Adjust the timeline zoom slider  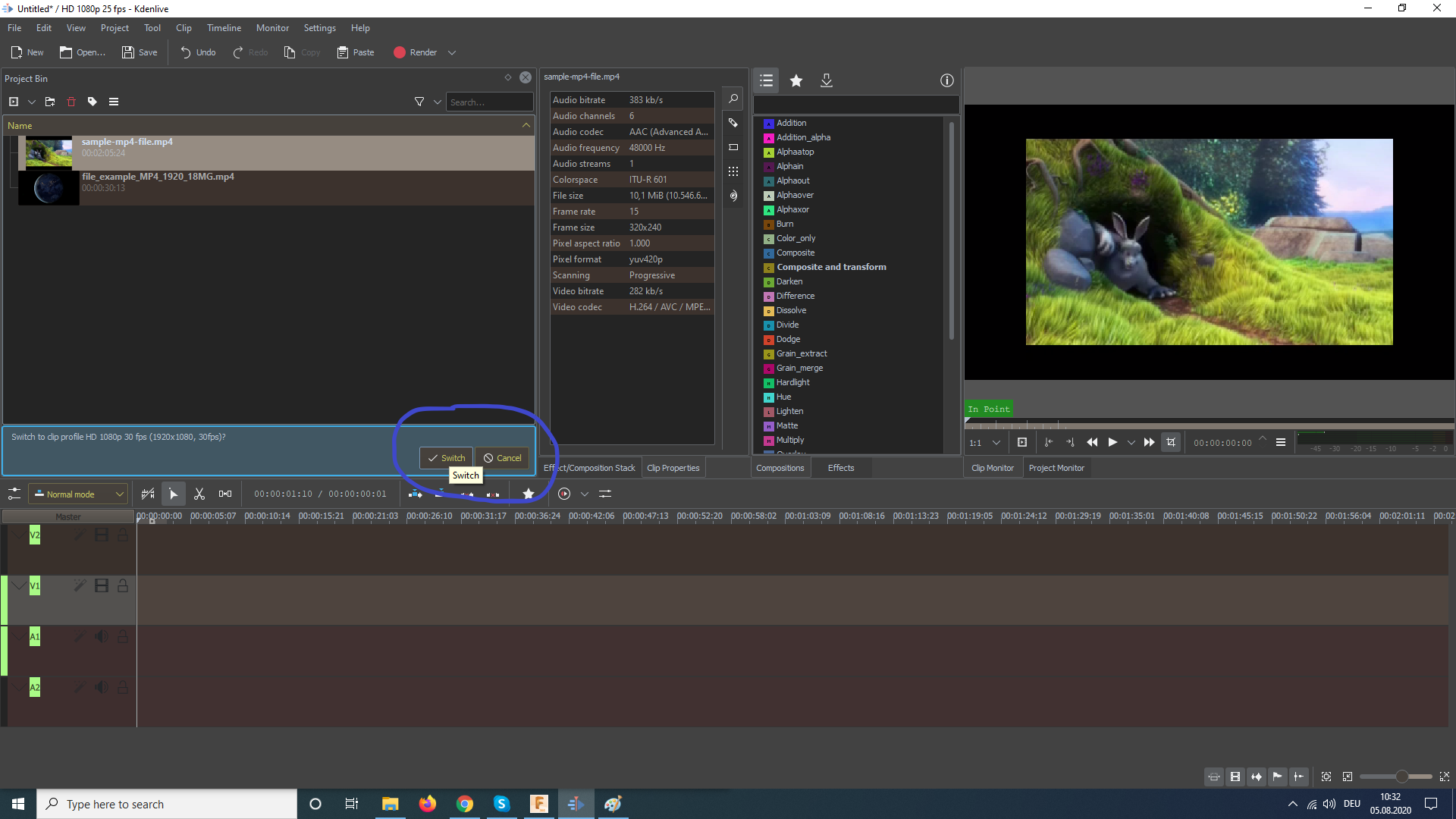pyautogui.click(x=1401, y=777)
